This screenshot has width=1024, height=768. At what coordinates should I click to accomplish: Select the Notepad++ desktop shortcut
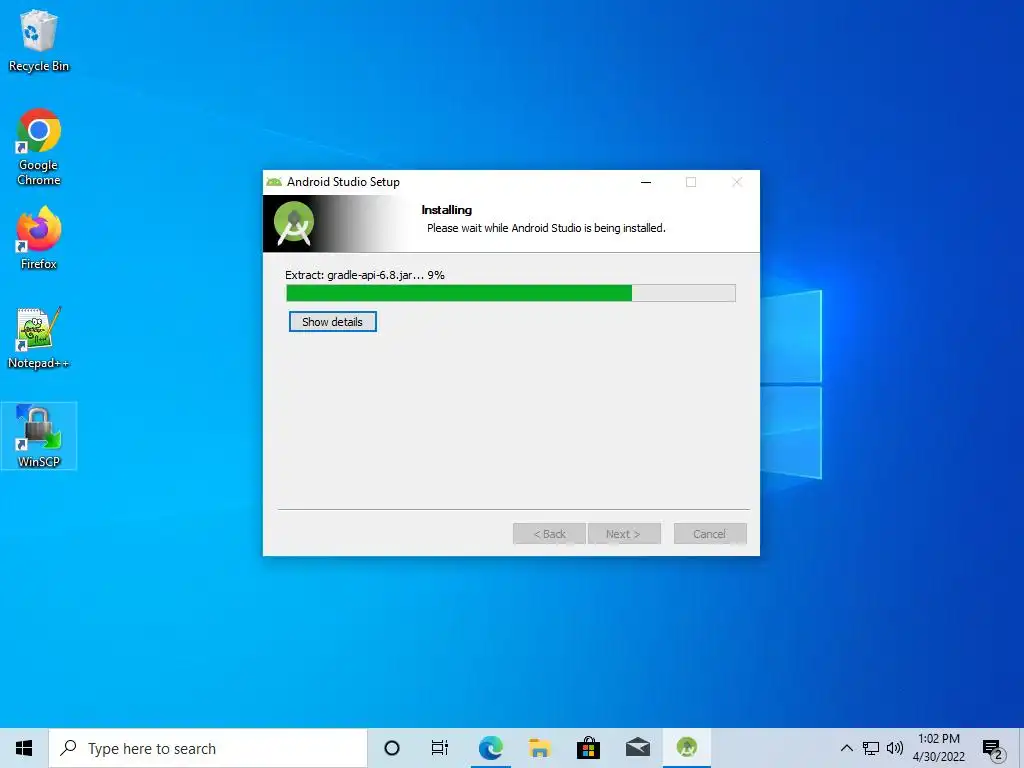click(x=39, y=338)
